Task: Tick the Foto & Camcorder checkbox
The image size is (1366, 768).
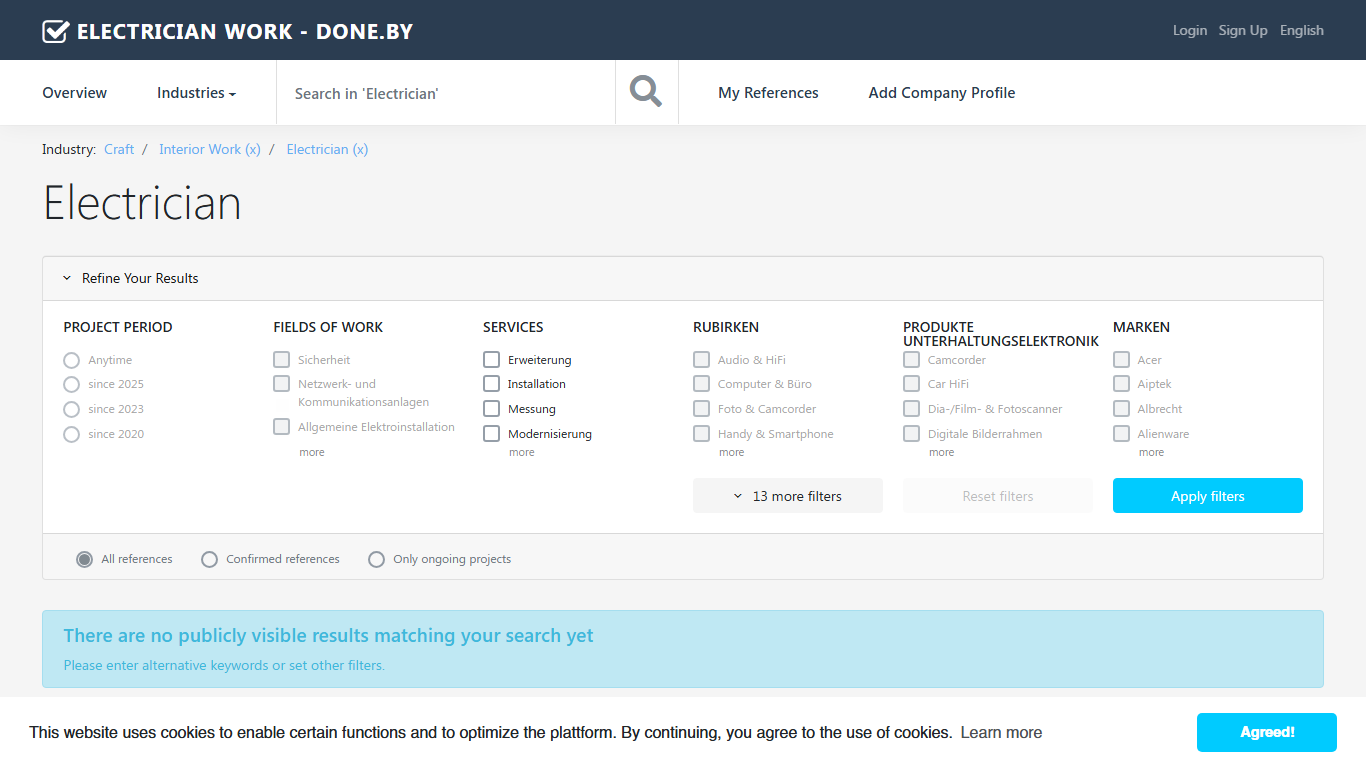Action: tap(702, 408)
